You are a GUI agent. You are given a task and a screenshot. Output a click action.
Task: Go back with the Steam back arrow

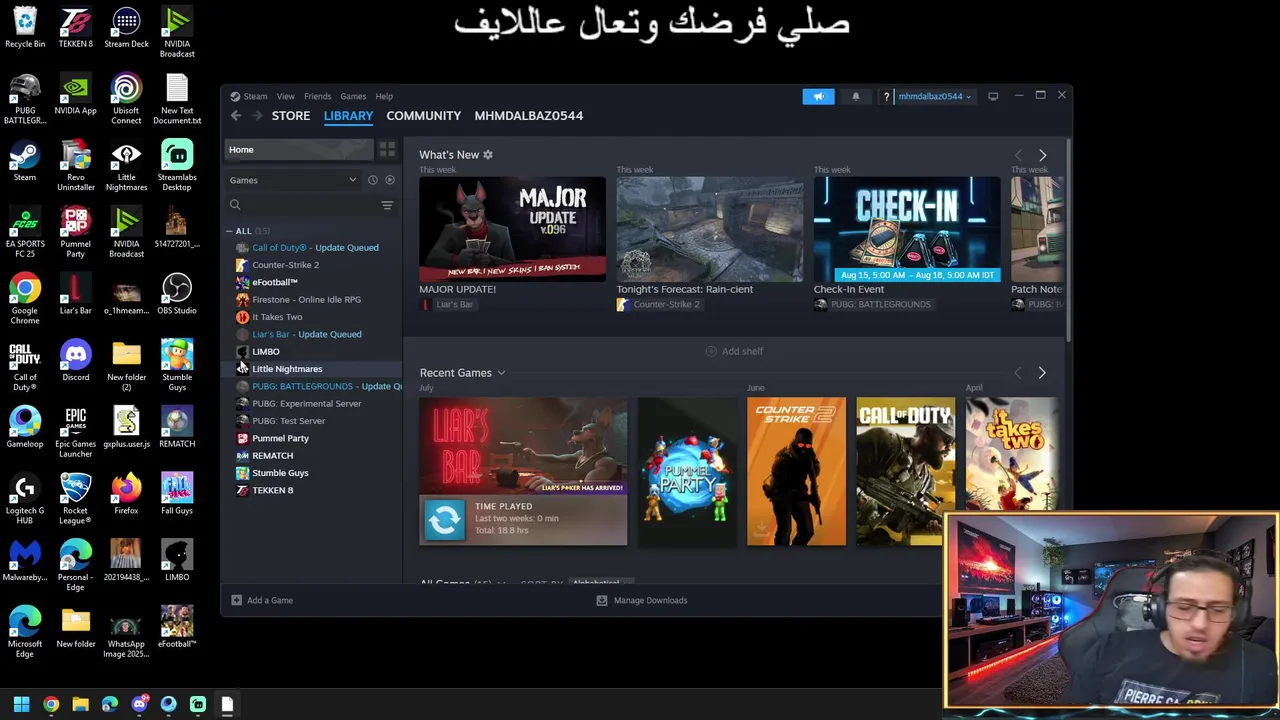point(236,116)
